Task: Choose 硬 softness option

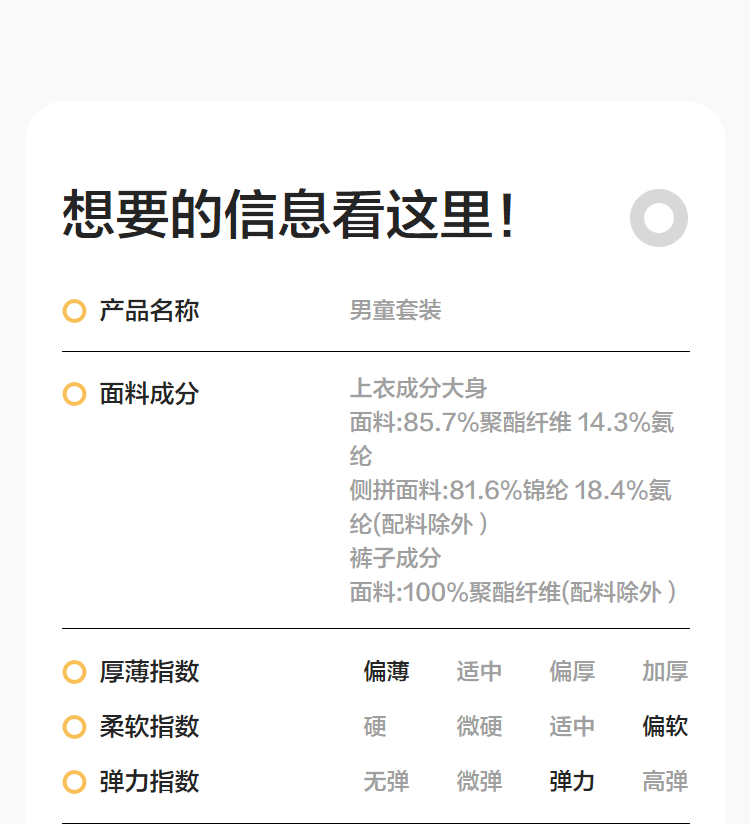Action: coord(375,727)
